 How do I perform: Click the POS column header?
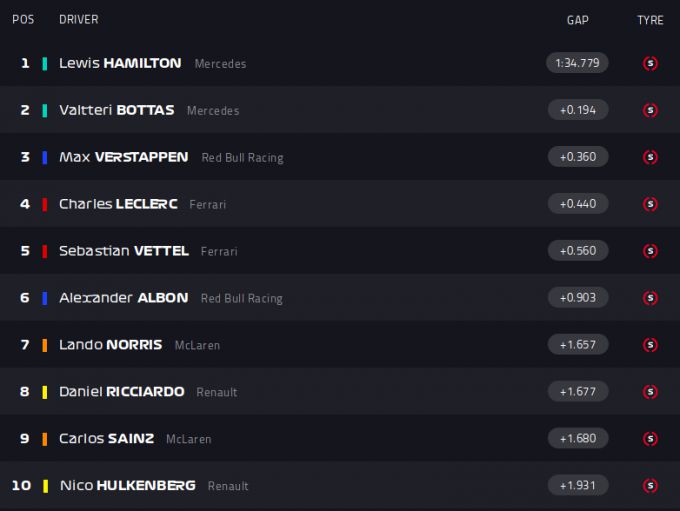point(23,20)
